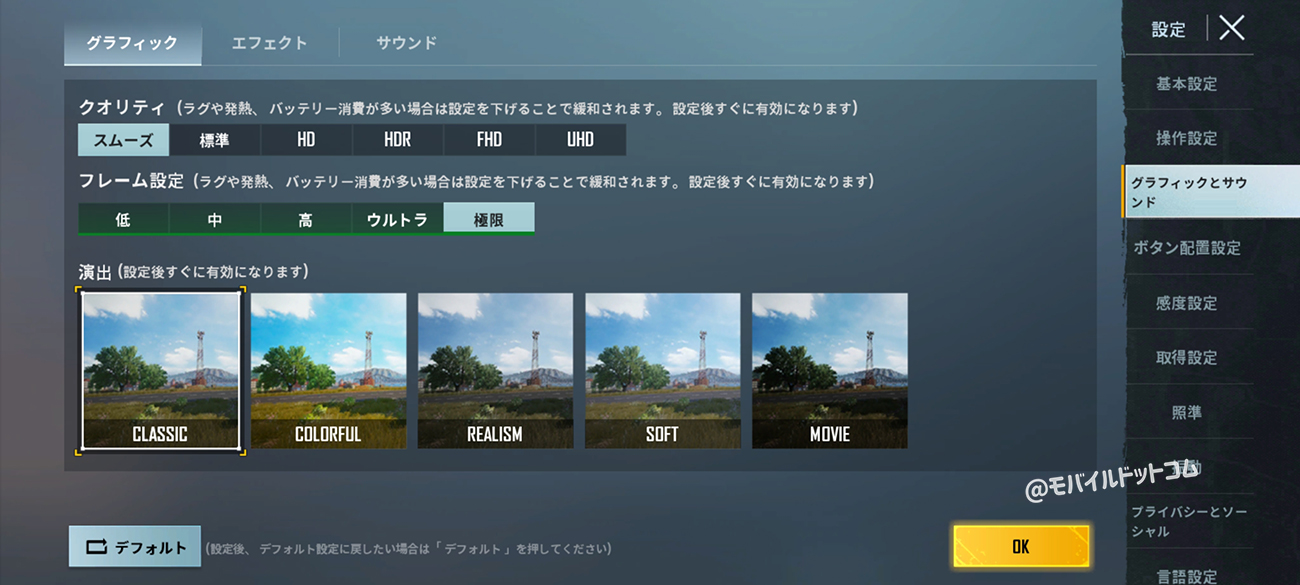1300x585 pixels.
Task: Select the ウルトラ frame setting
Action: pos(397,219)
